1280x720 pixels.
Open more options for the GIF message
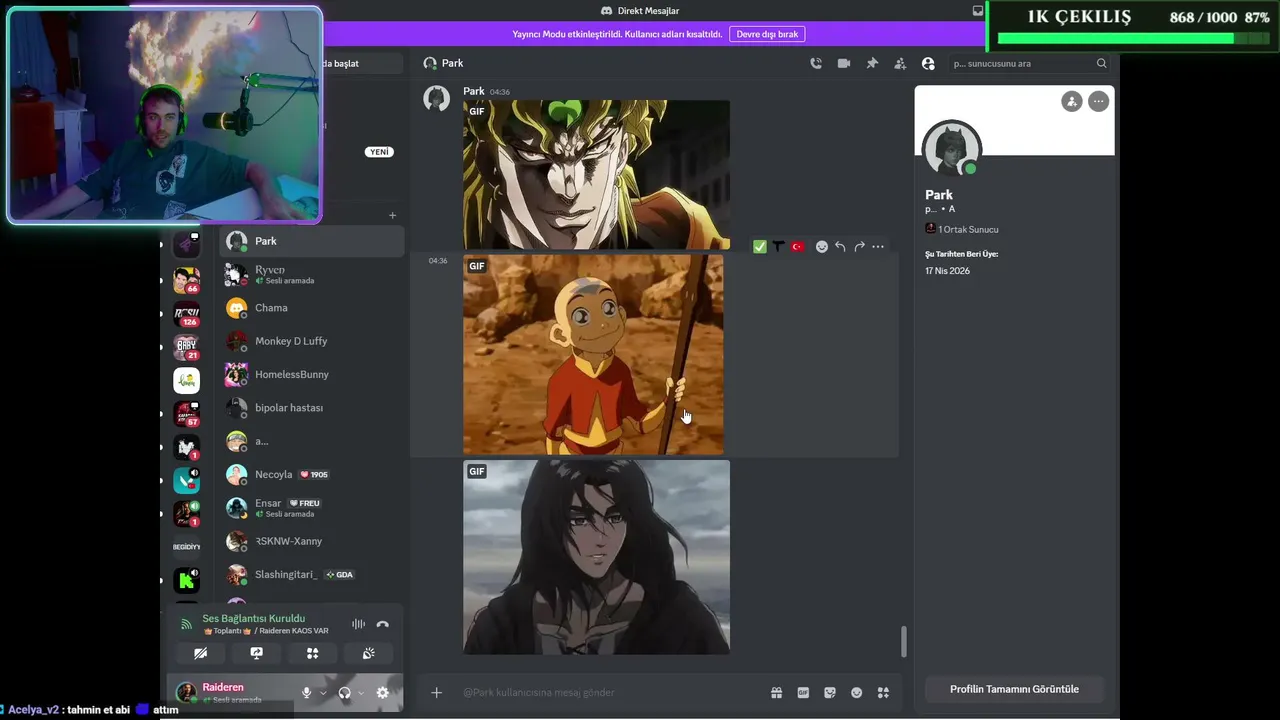(878, 247)
